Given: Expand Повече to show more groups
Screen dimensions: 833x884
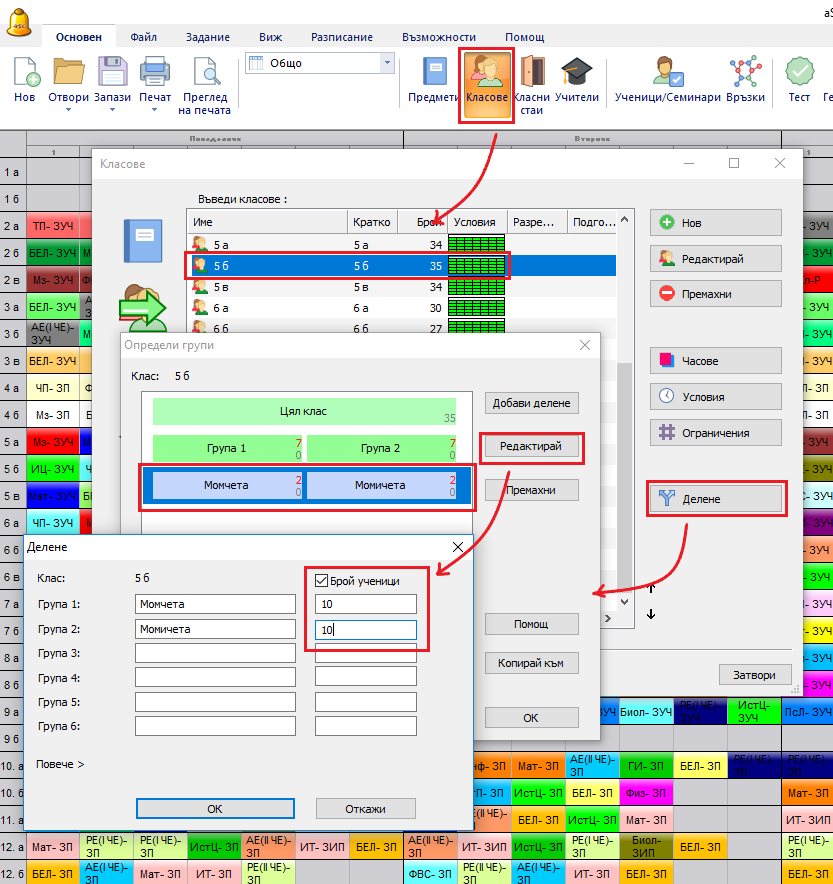Looking at the screenshot, I should click(x=60, y=765).
